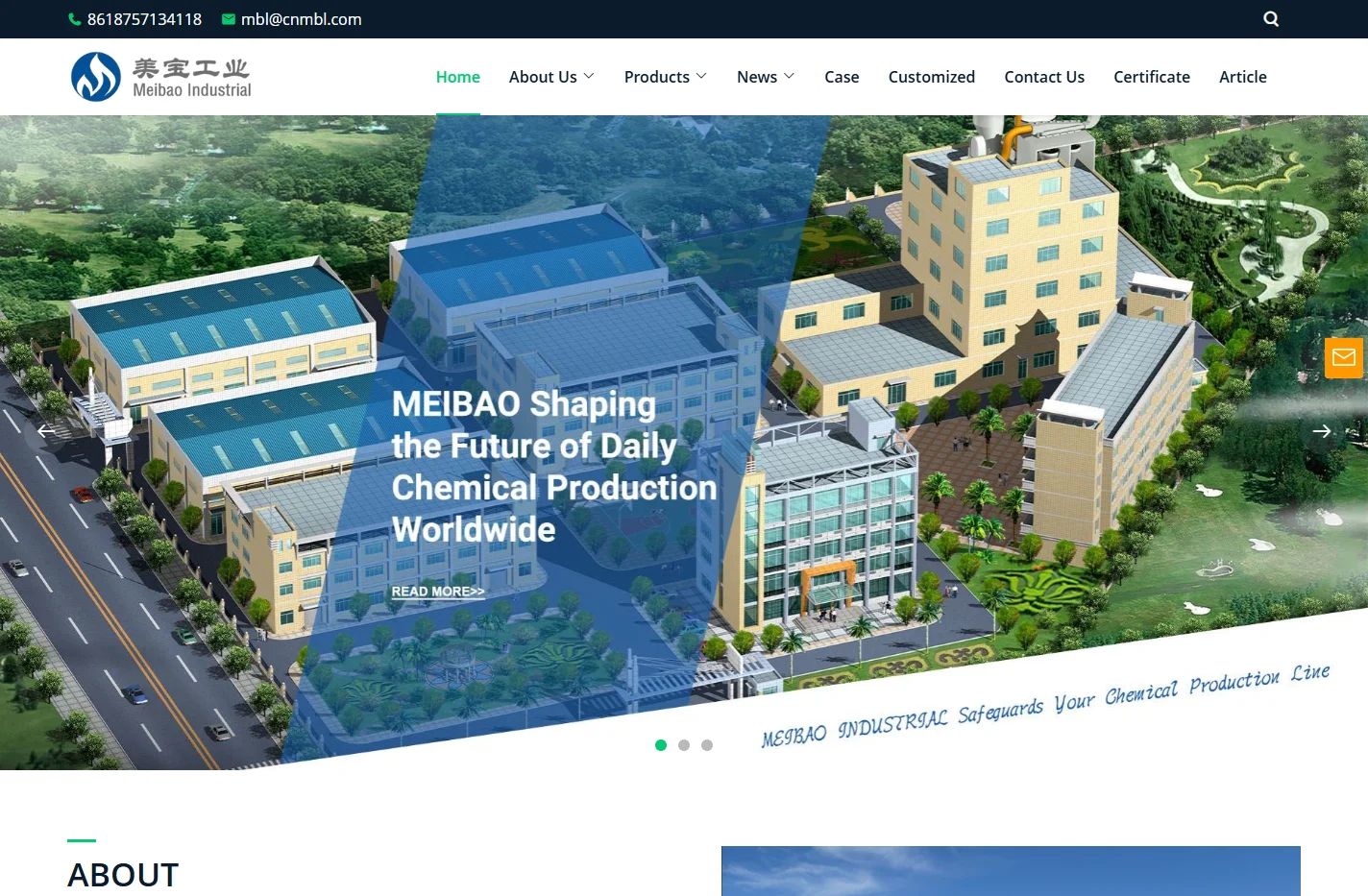Click the green phone icon
The image size is (1368, 896).
(75, 19)
